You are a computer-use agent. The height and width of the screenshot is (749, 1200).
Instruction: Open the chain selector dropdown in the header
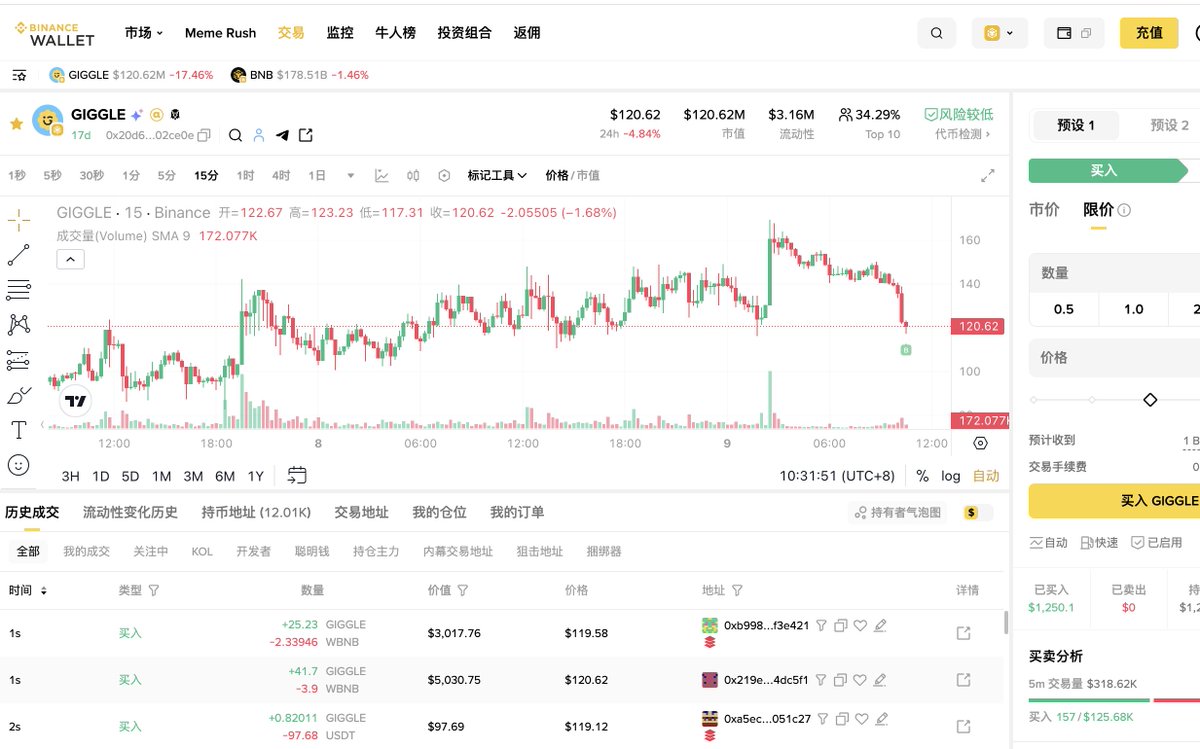click(999, 33)
